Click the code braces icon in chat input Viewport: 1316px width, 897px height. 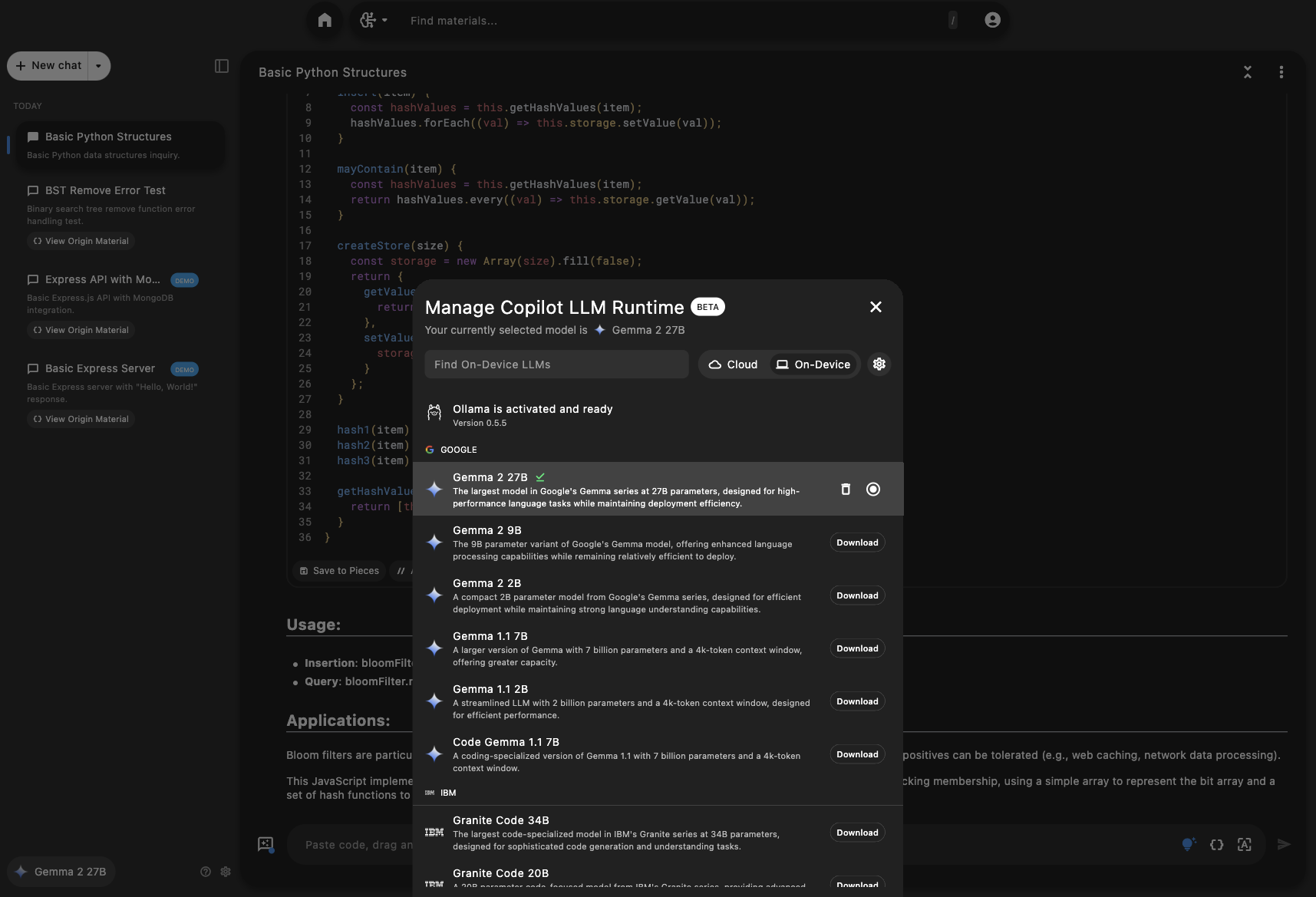(x=1216, y=845)
